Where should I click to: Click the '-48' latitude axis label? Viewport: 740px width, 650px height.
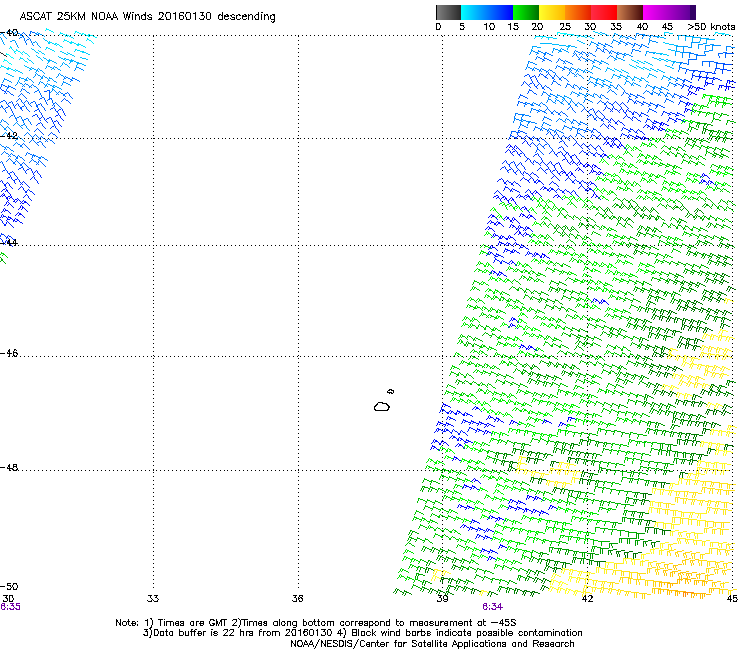pos(9,467)
